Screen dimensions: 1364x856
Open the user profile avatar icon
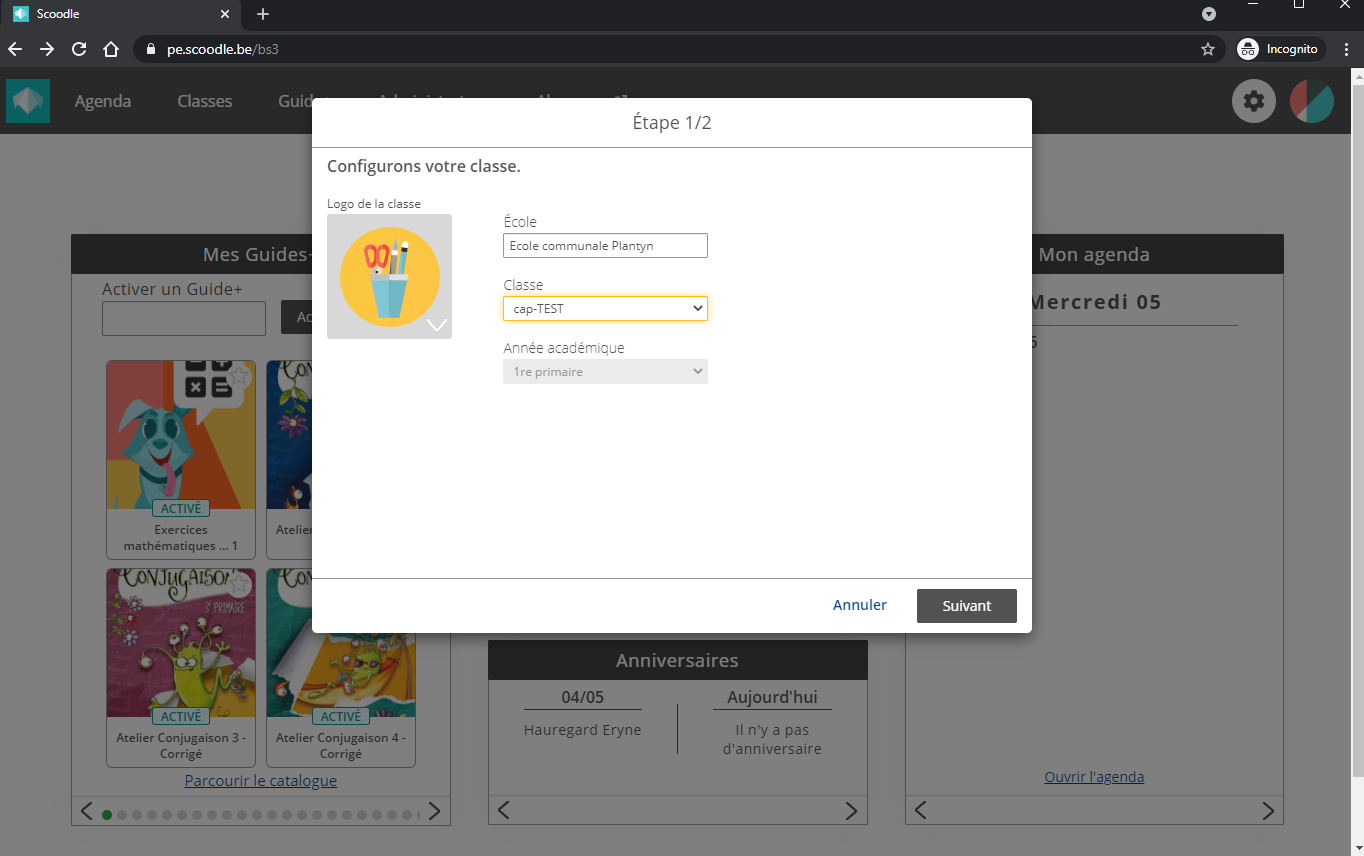[1311, 101]
